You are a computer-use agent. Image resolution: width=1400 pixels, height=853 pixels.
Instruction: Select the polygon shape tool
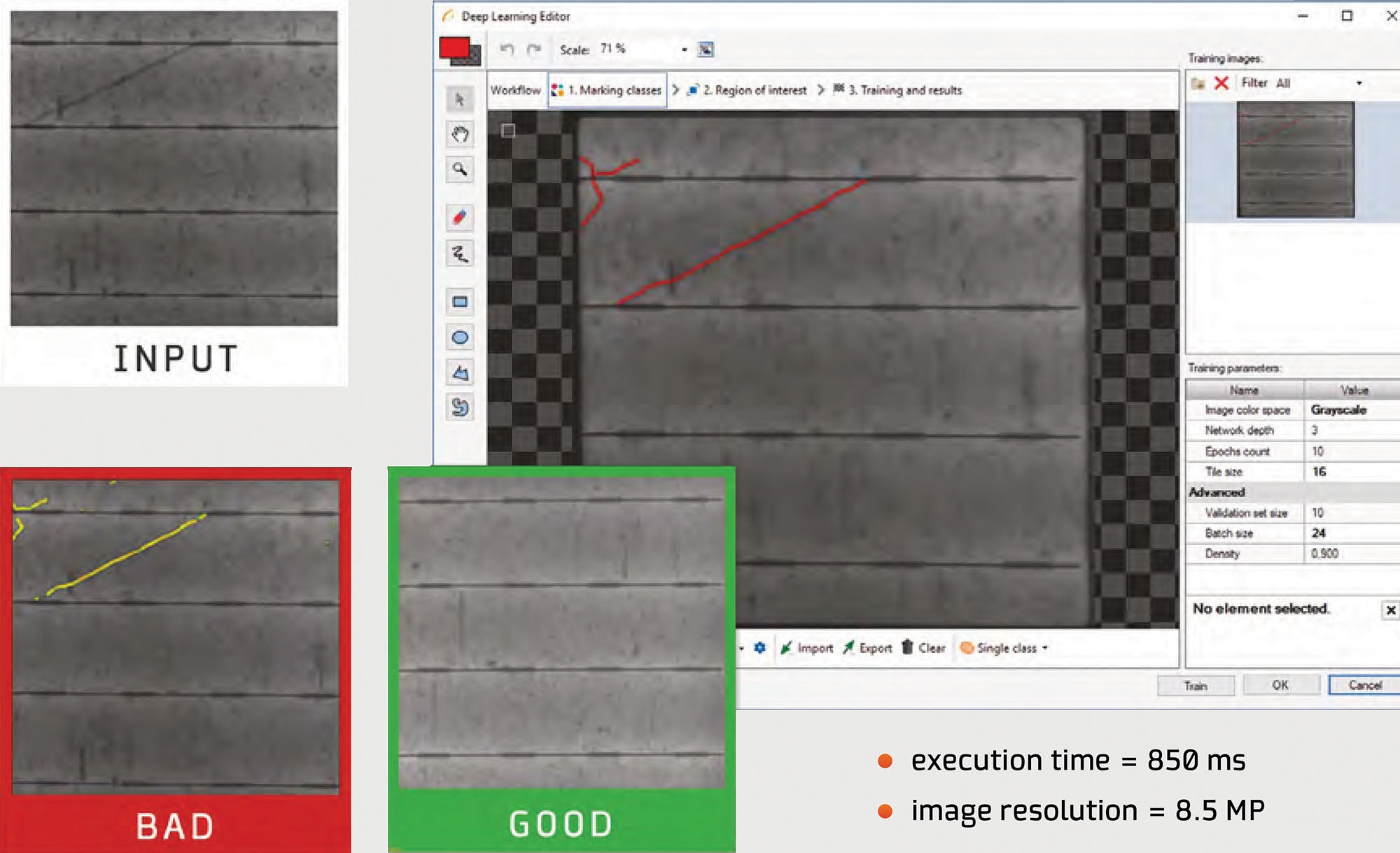[x=460, y=373]
